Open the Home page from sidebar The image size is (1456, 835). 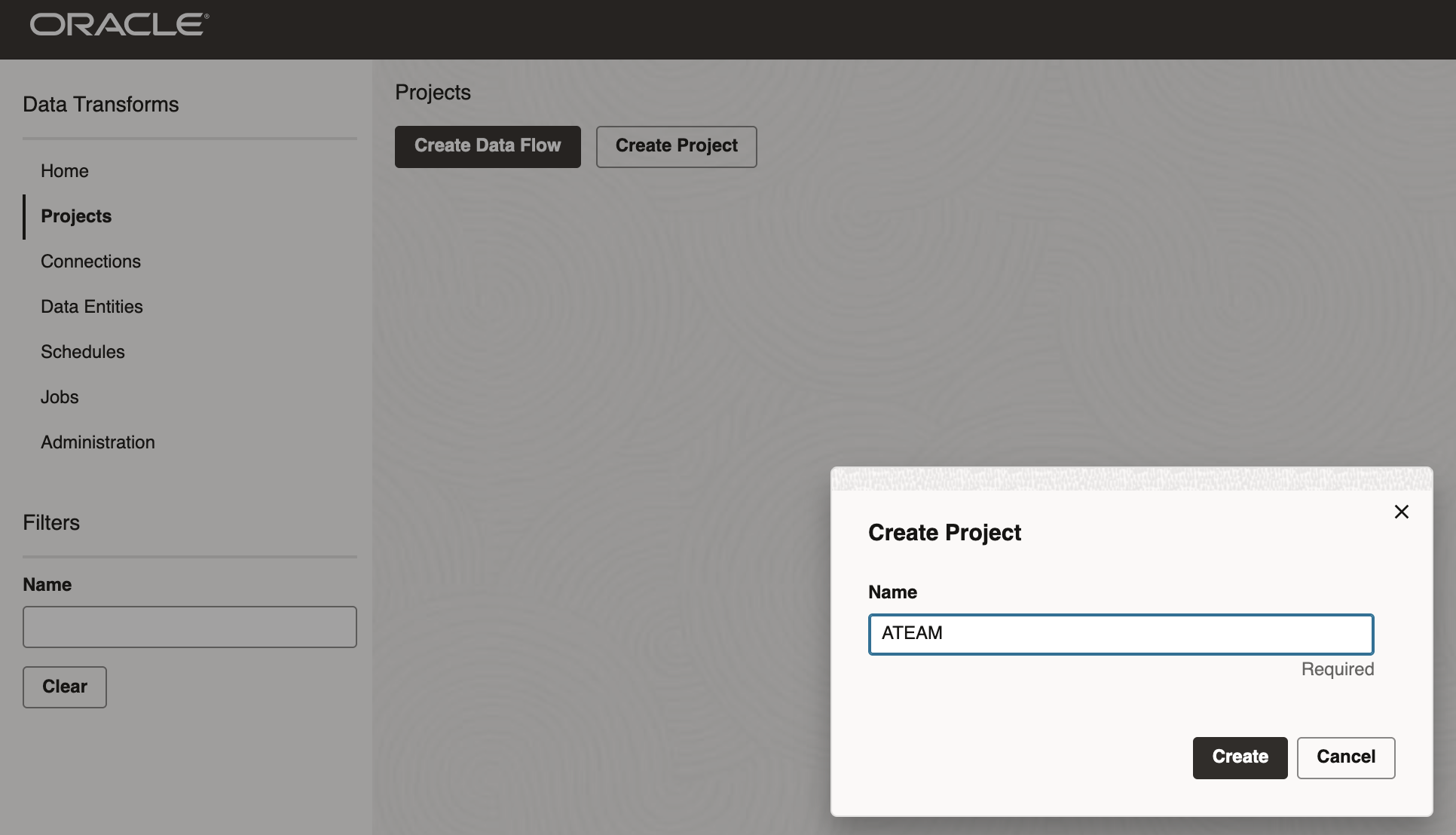[x=64, y=171]
